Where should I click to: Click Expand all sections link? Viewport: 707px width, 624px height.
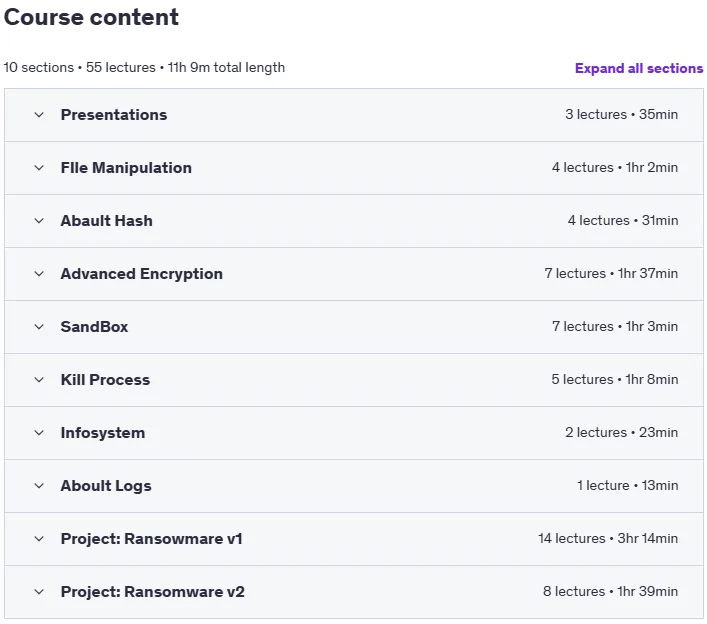pyautogui.click(x=638, y=68)
